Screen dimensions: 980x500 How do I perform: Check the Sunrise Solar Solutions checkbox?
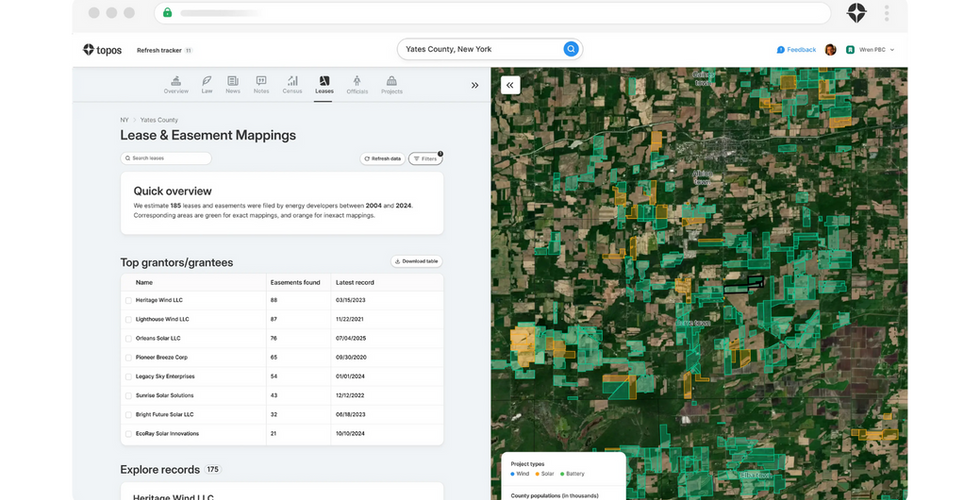(x=129, y=396)
